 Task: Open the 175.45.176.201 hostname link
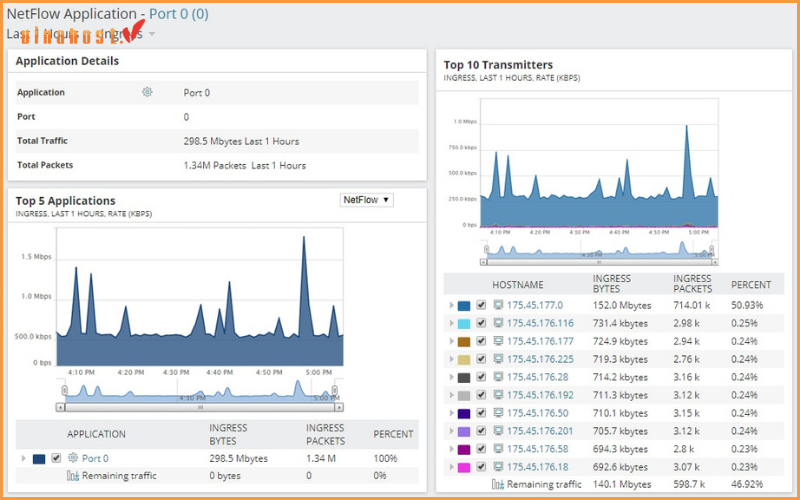[x=541, y=431]
